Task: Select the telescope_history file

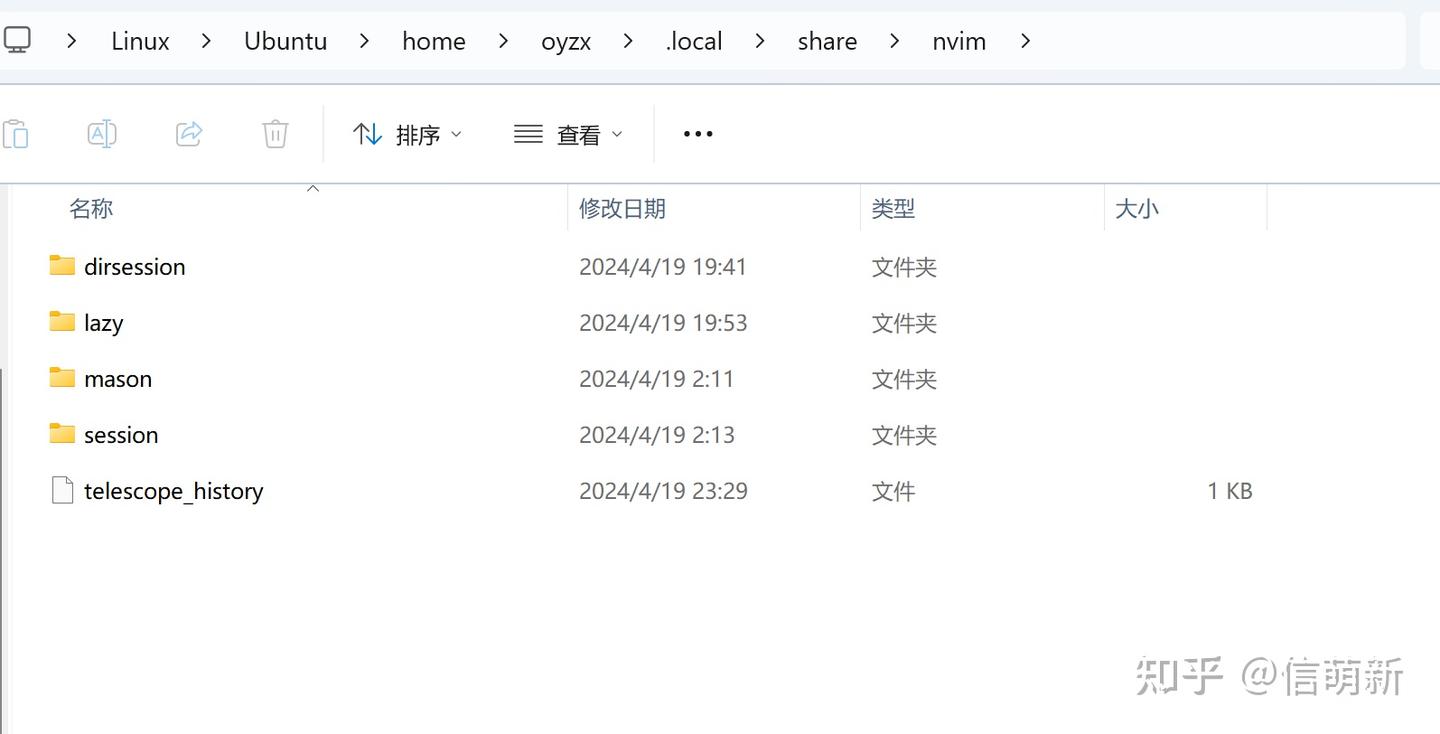Action: (x=172, y=490)
